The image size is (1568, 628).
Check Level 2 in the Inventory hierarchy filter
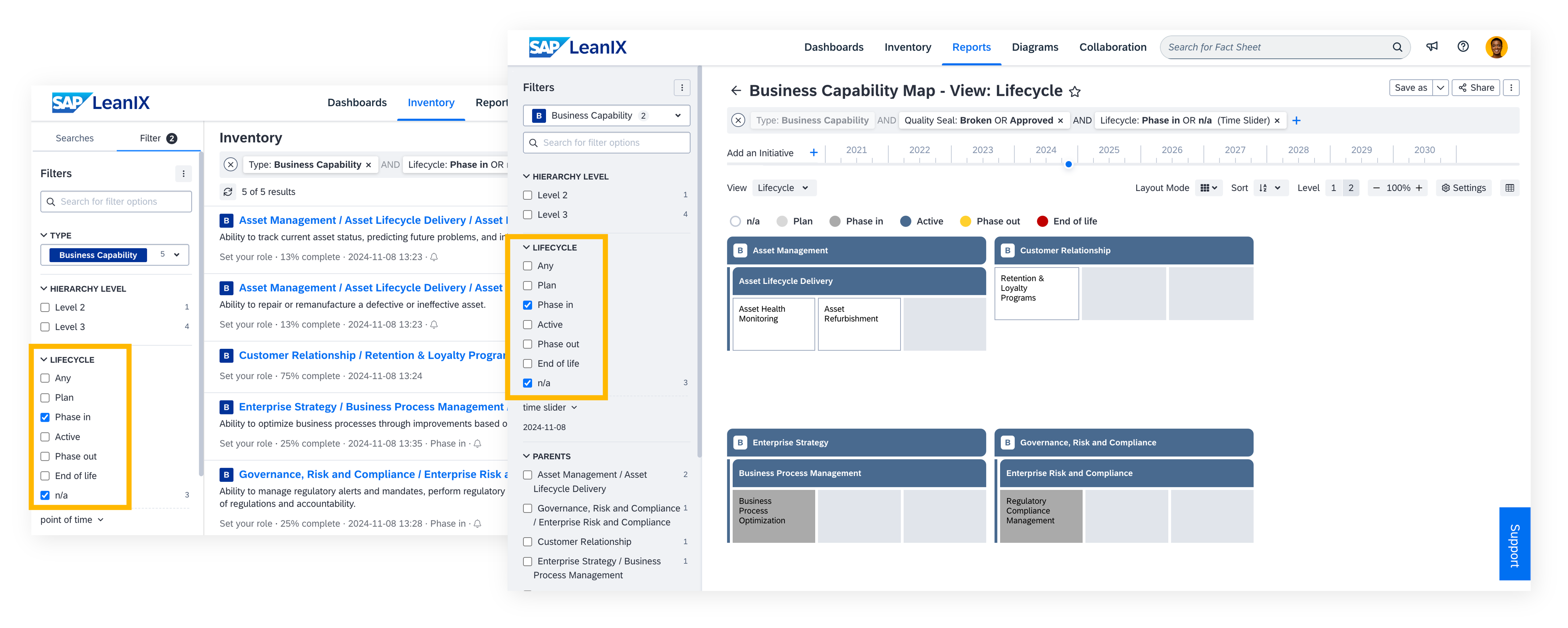point(45,307)
